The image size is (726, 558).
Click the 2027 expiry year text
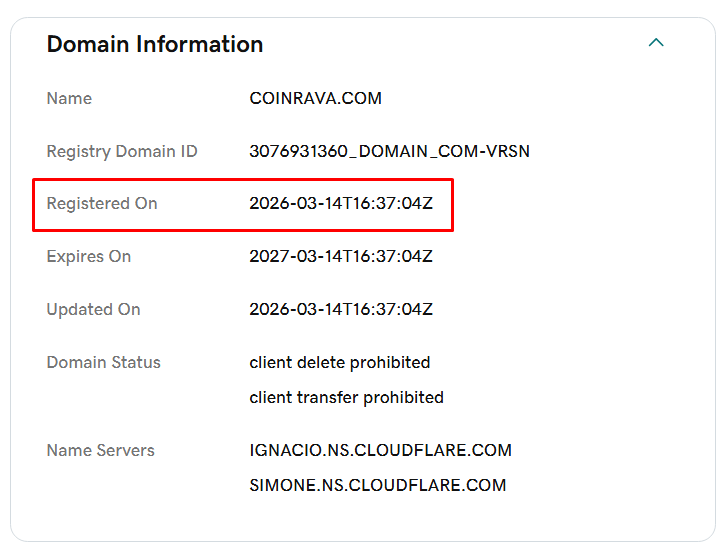tap(268, 256)
